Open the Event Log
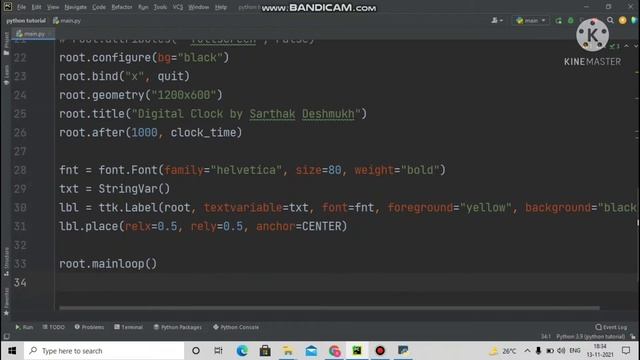Screen dimensions: 640x360 click(611, 327)
